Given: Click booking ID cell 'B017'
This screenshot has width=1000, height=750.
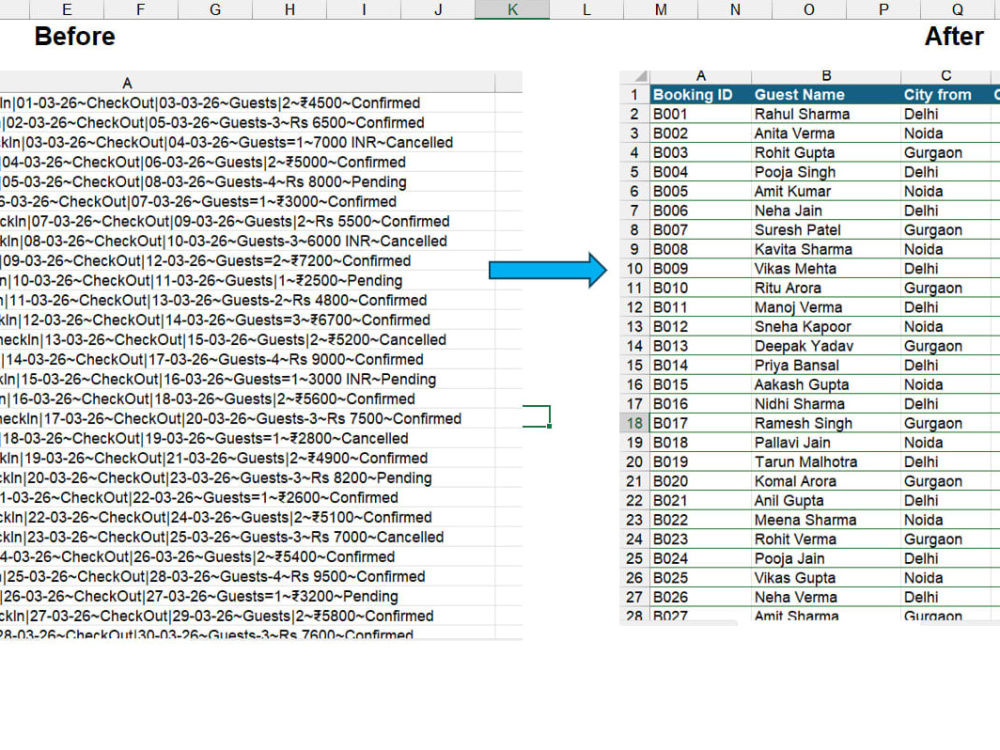Looking at the screenshot, I should [700, 423].
